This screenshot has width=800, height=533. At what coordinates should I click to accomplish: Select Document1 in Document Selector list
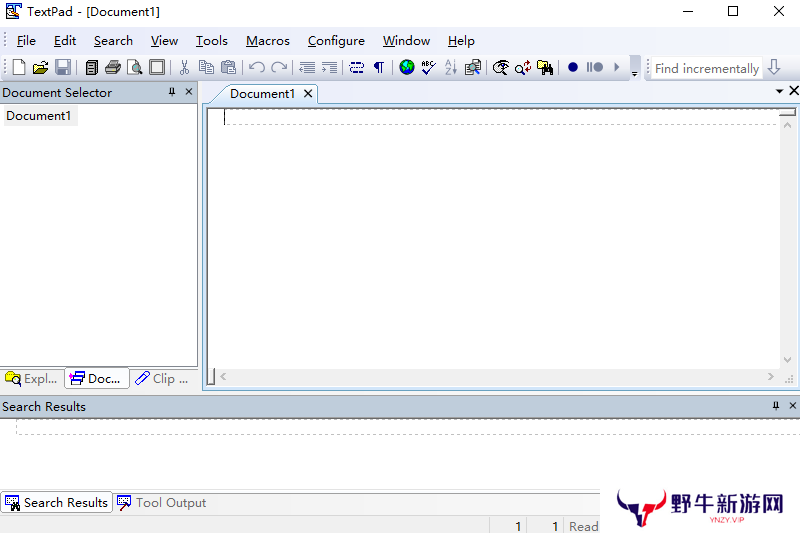click(39, 116)
